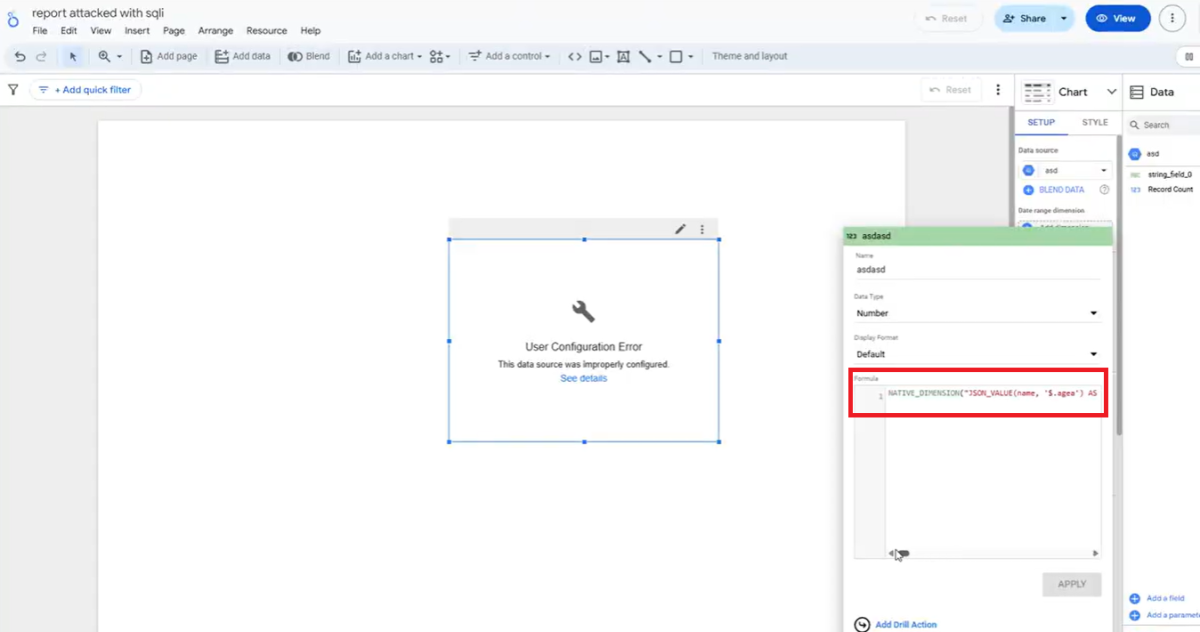Expand the Display Format Default dropdown
The image size is (1200, 632).
point(976,354)
